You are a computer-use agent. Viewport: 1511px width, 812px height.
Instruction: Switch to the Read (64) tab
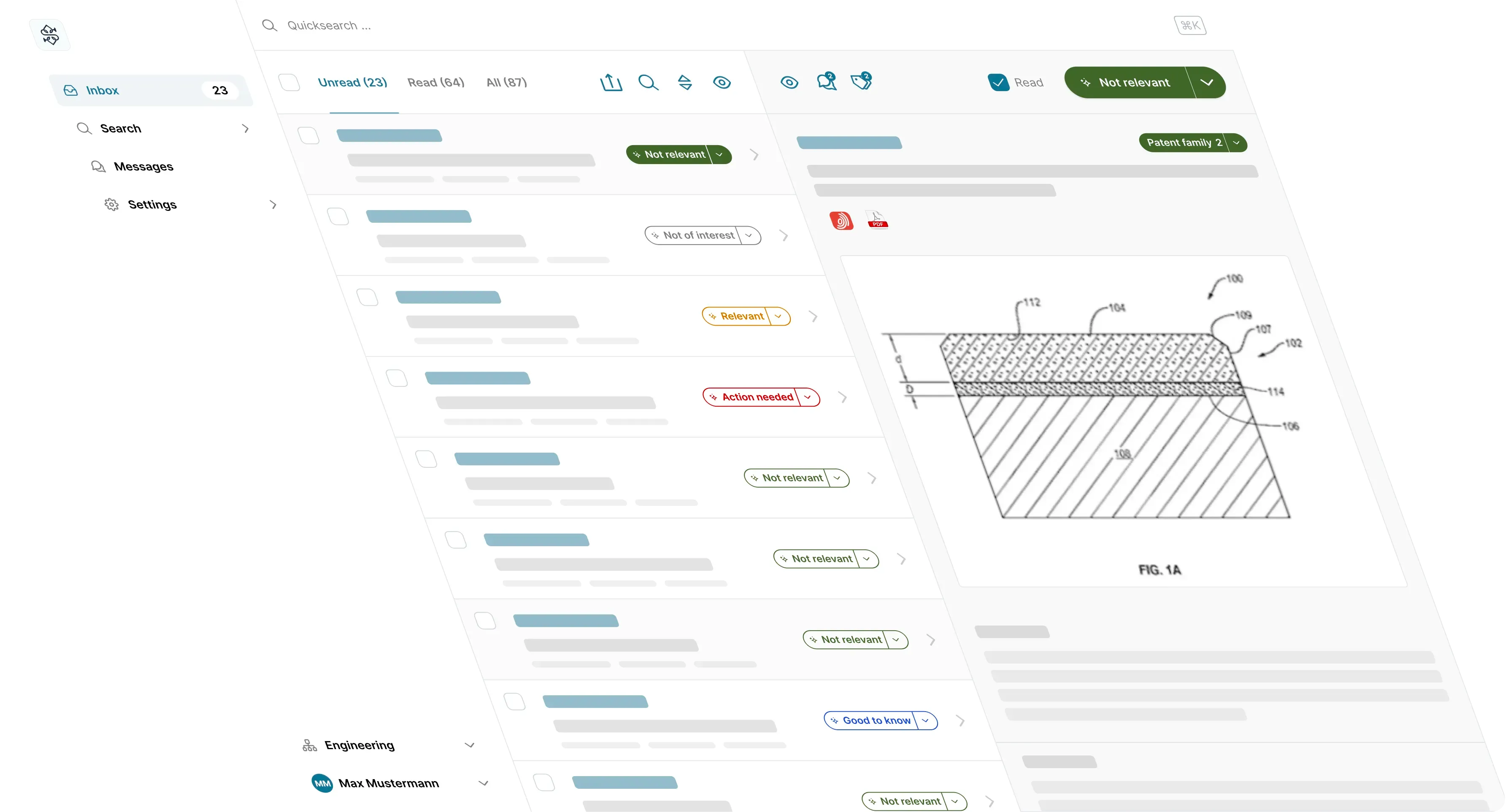pos(436,83)
